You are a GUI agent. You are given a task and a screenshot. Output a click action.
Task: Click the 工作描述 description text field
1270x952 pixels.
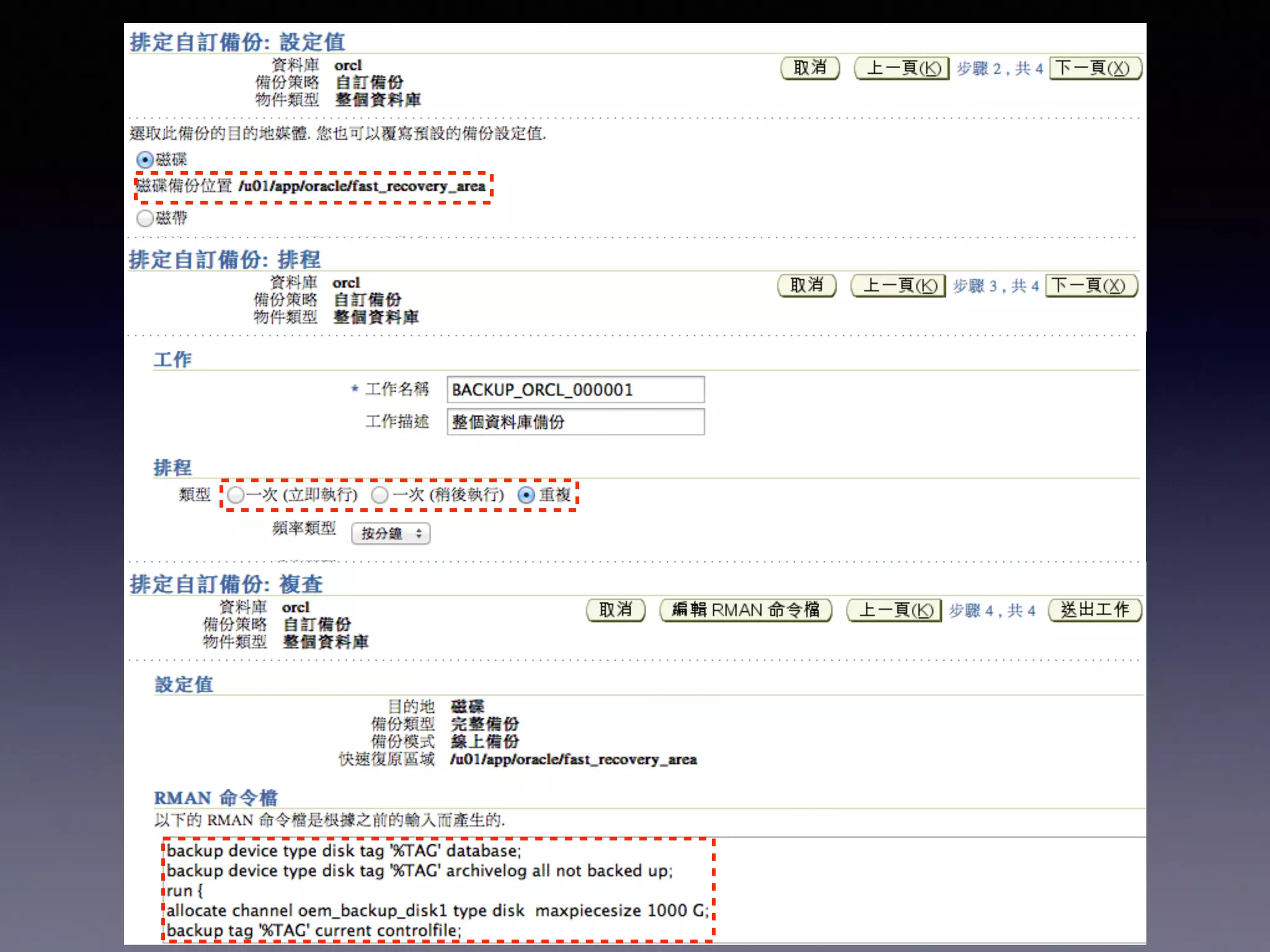click(x=575, y=422)
